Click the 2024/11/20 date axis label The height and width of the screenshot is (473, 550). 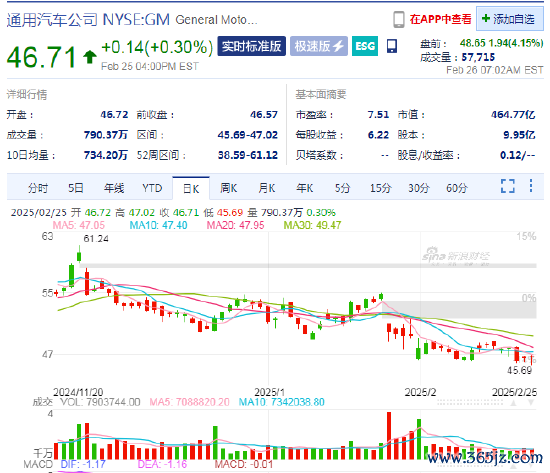click(x=78, y=392)
